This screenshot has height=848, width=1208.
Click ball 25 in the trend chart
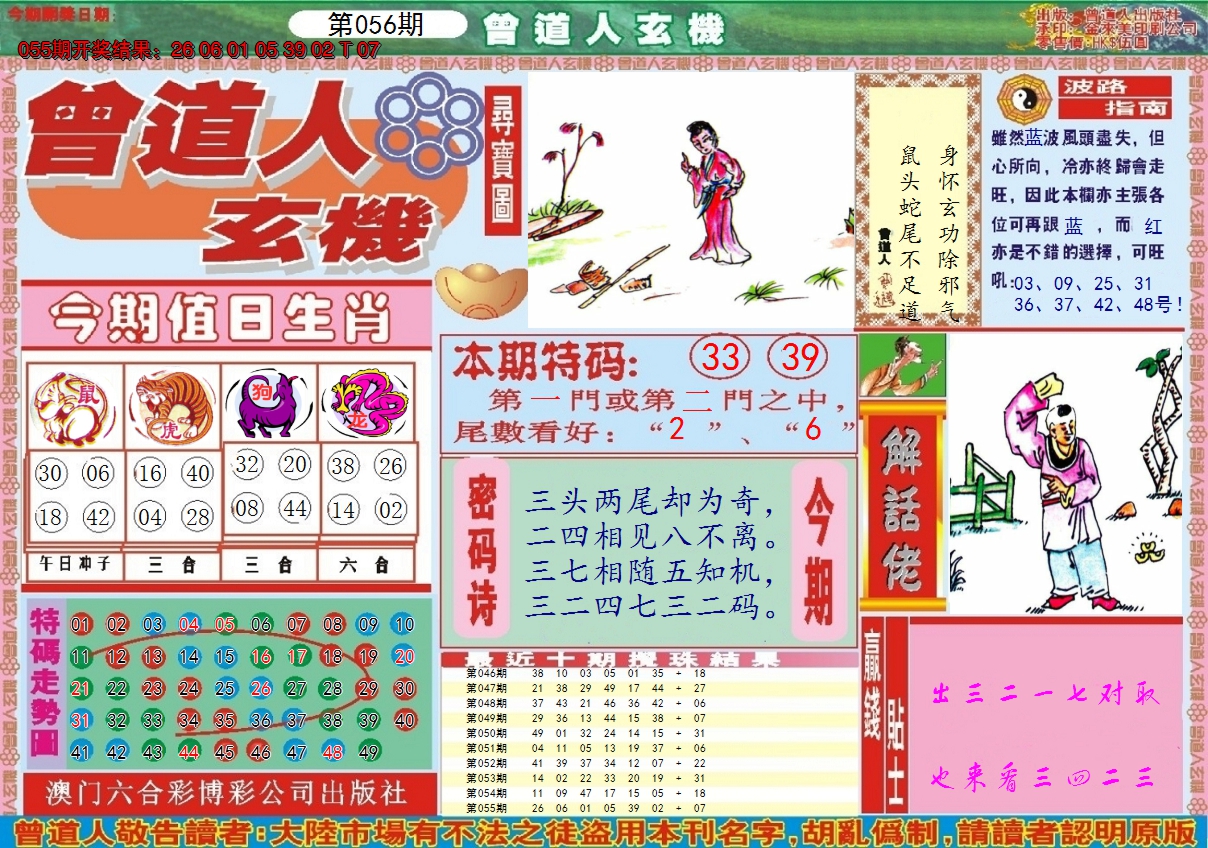click(x=225, y=689)
